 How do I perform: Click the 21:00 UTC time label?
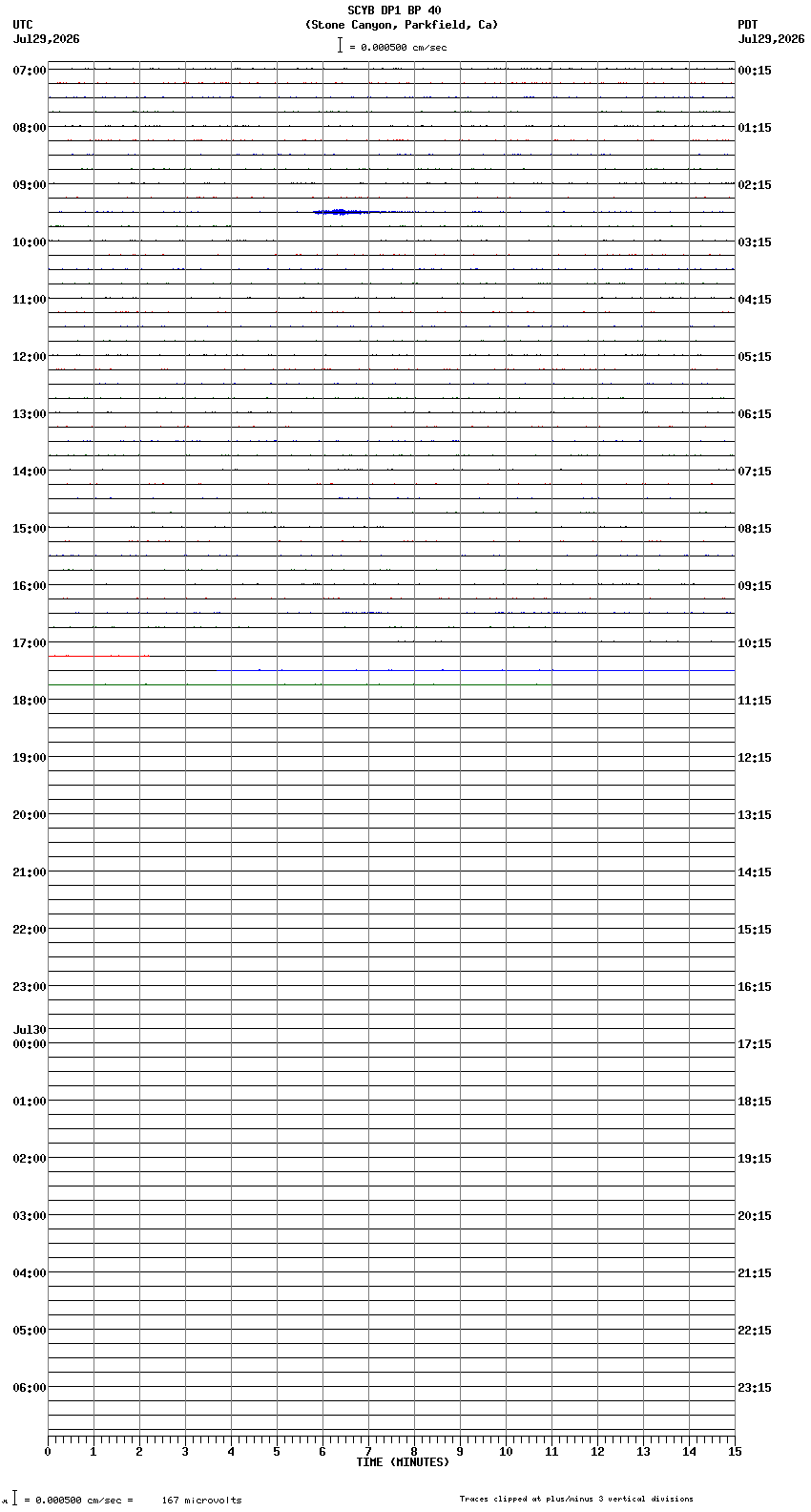click(30, 872)
